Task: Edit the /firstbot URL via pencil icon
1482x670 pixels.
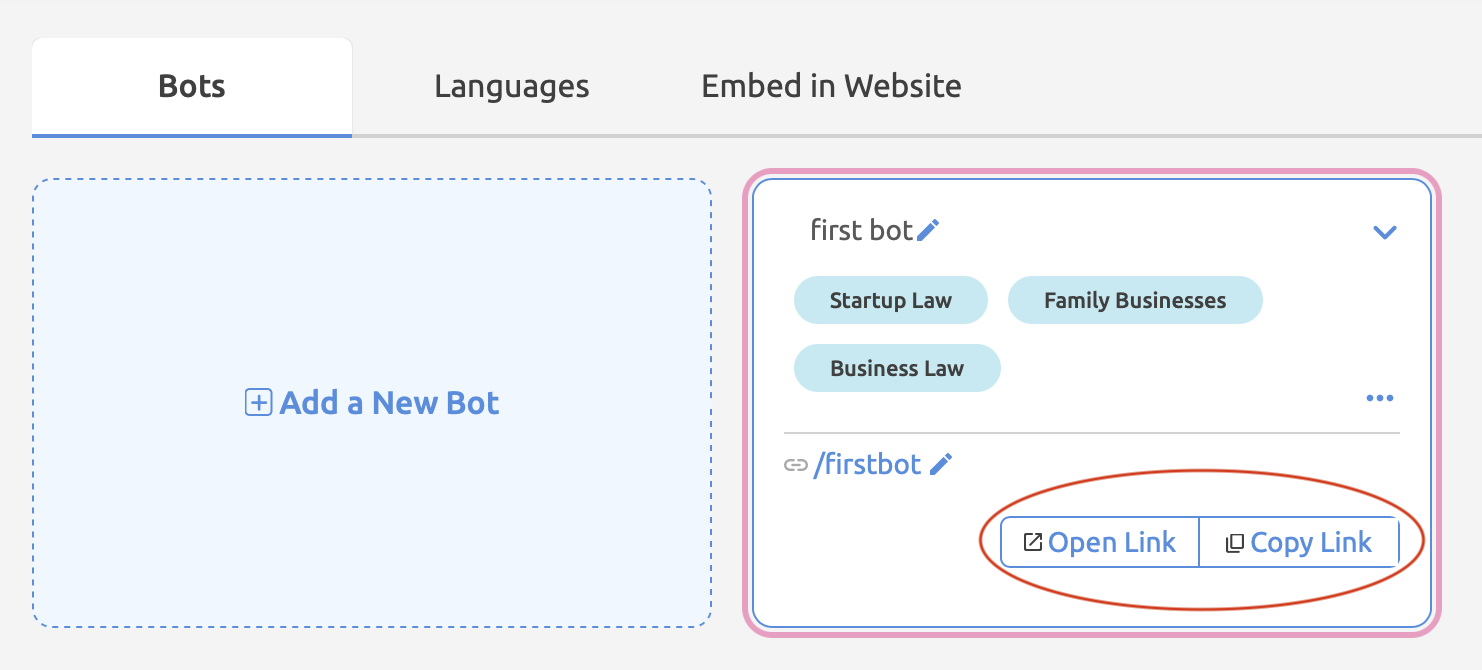Action: coord(941,464)
